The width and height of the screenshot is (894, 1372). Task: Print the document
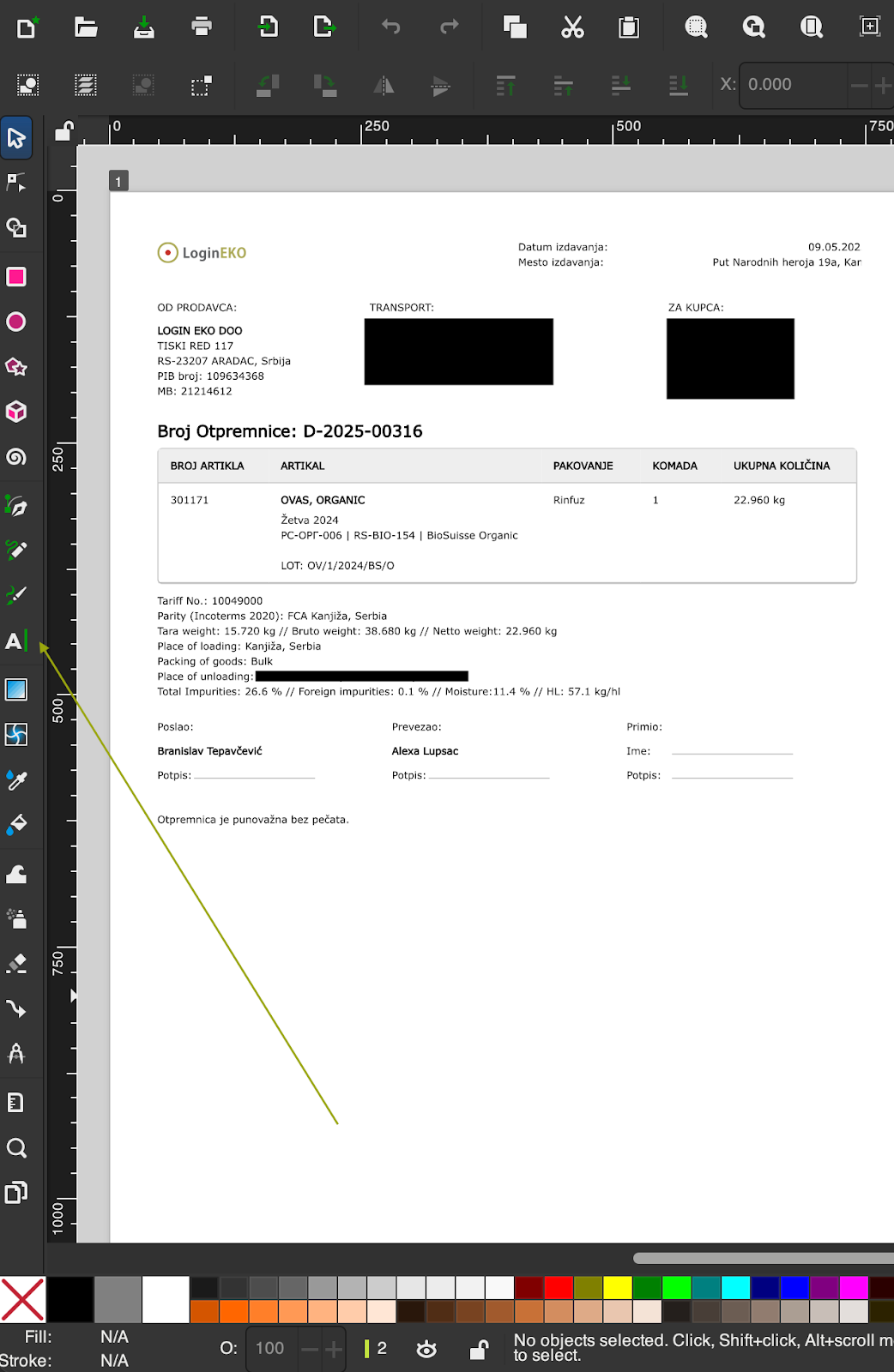[x=202, y=27]
